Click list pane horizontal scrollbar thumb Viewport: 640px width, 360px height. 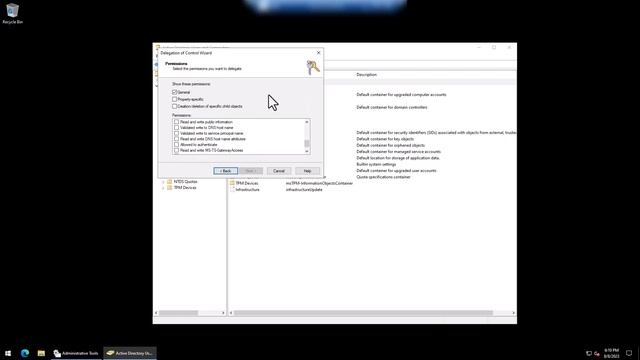pyautogui.click(x=363, y=313)
